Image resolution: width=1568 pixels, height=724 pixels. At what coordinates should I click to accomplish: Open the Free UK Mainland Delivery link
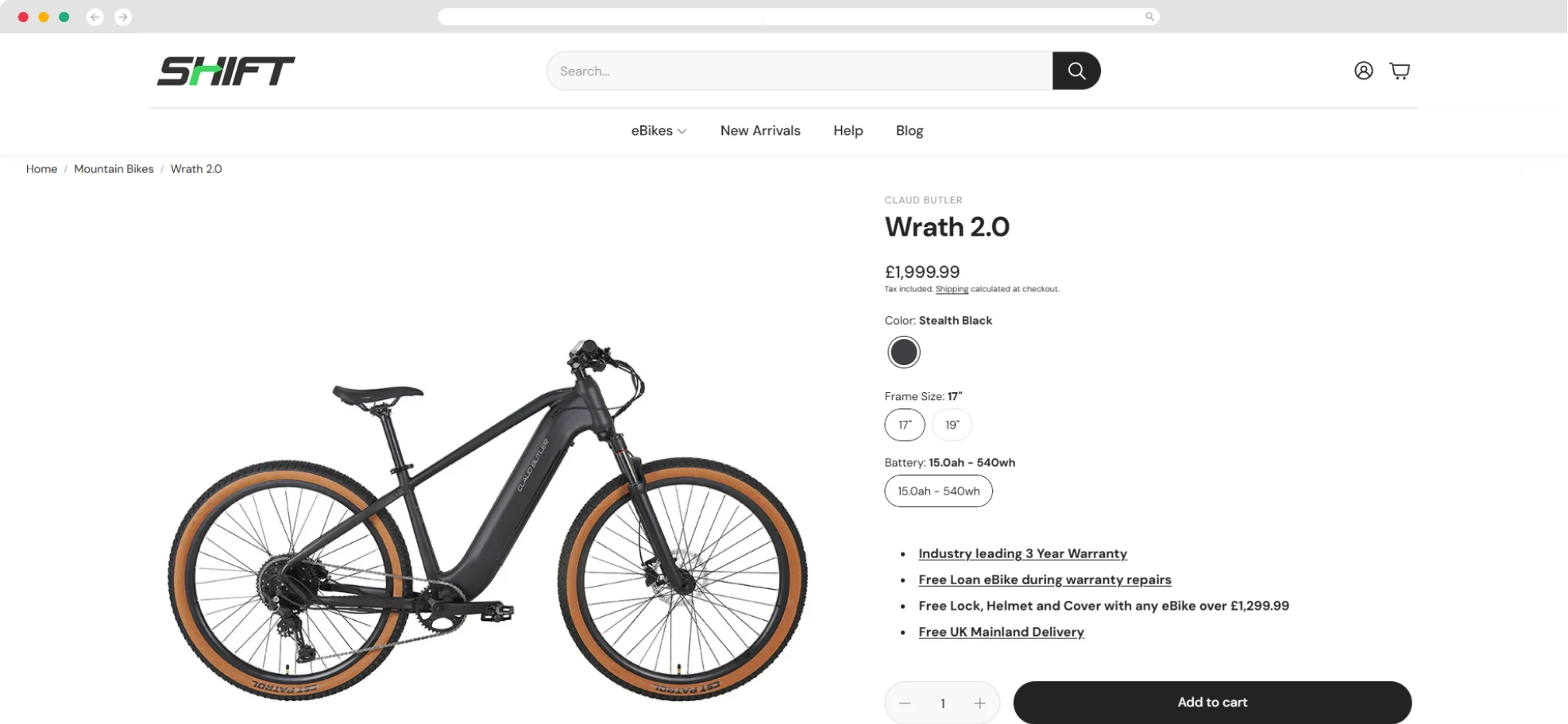pos(1001,632)
